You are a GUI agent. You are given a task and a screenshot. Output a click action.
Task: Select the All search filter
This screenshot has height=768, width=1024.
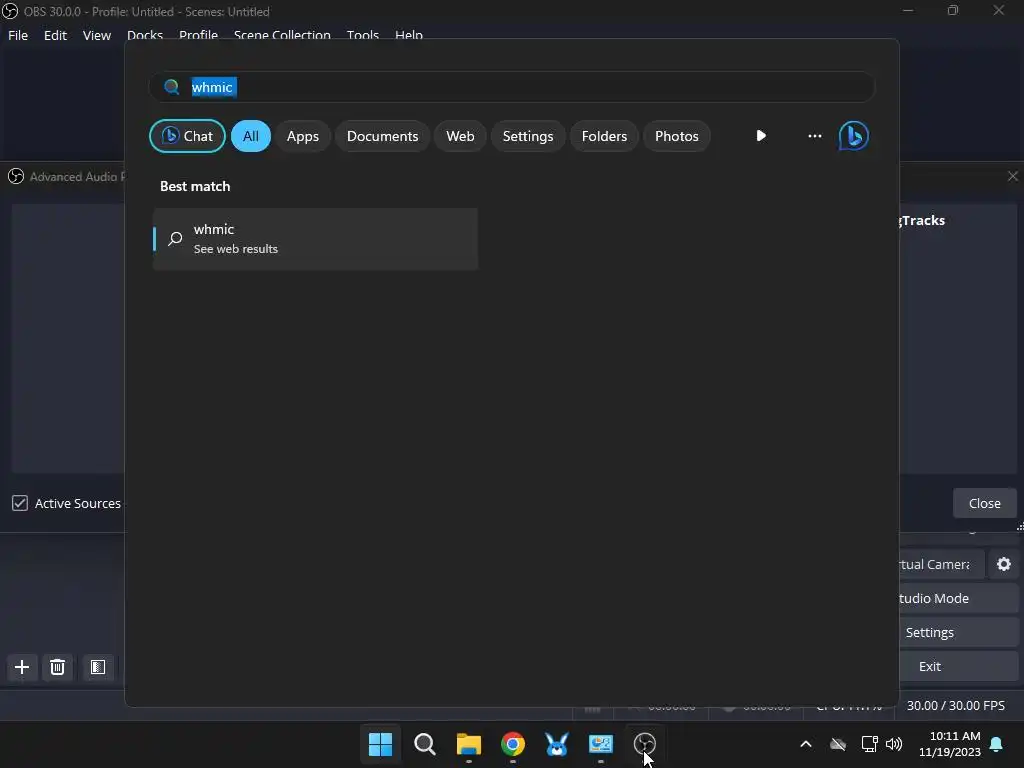[x=251, y=136]
